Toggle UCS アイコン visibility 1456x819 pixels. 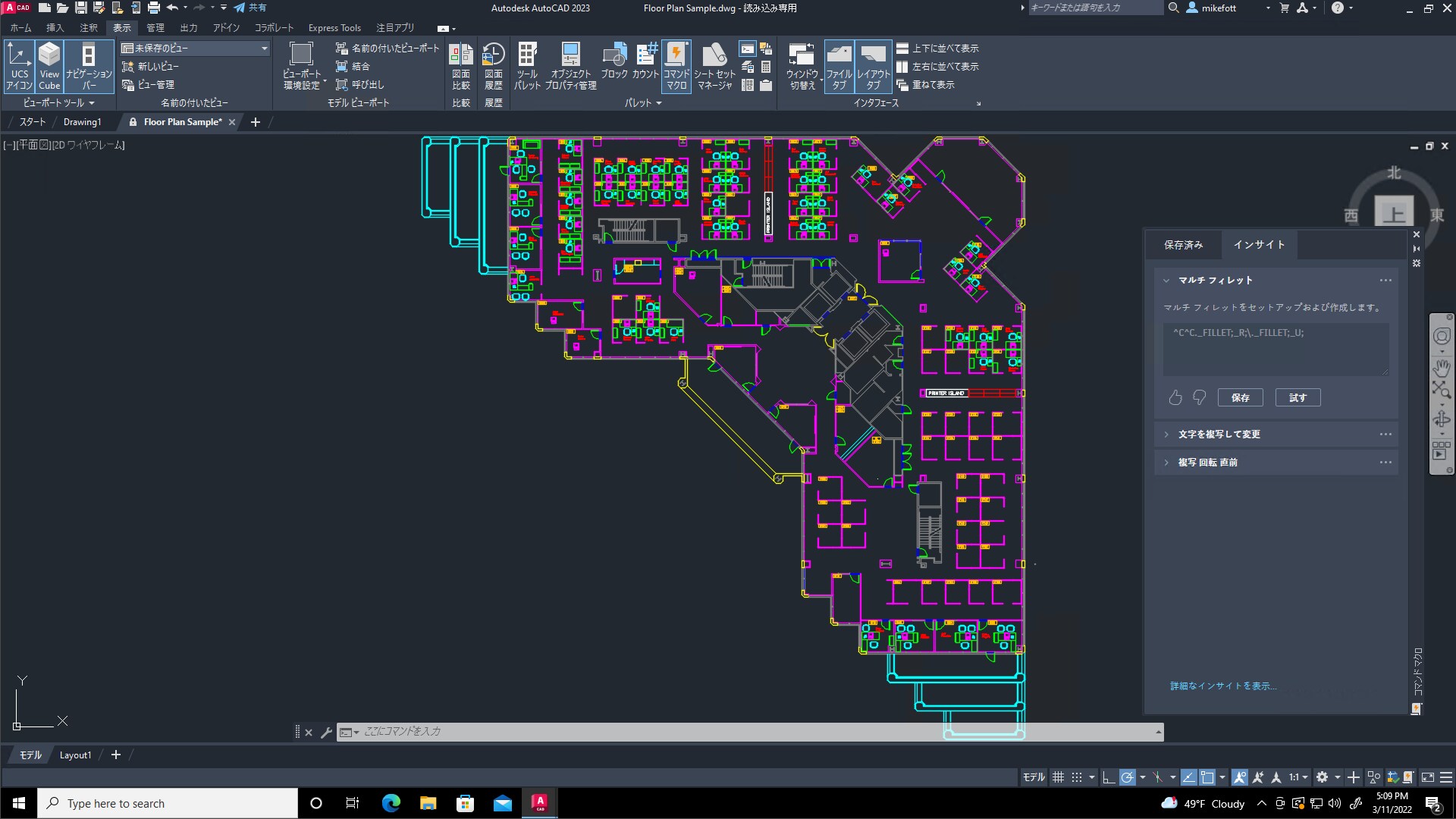click(19, 64)
